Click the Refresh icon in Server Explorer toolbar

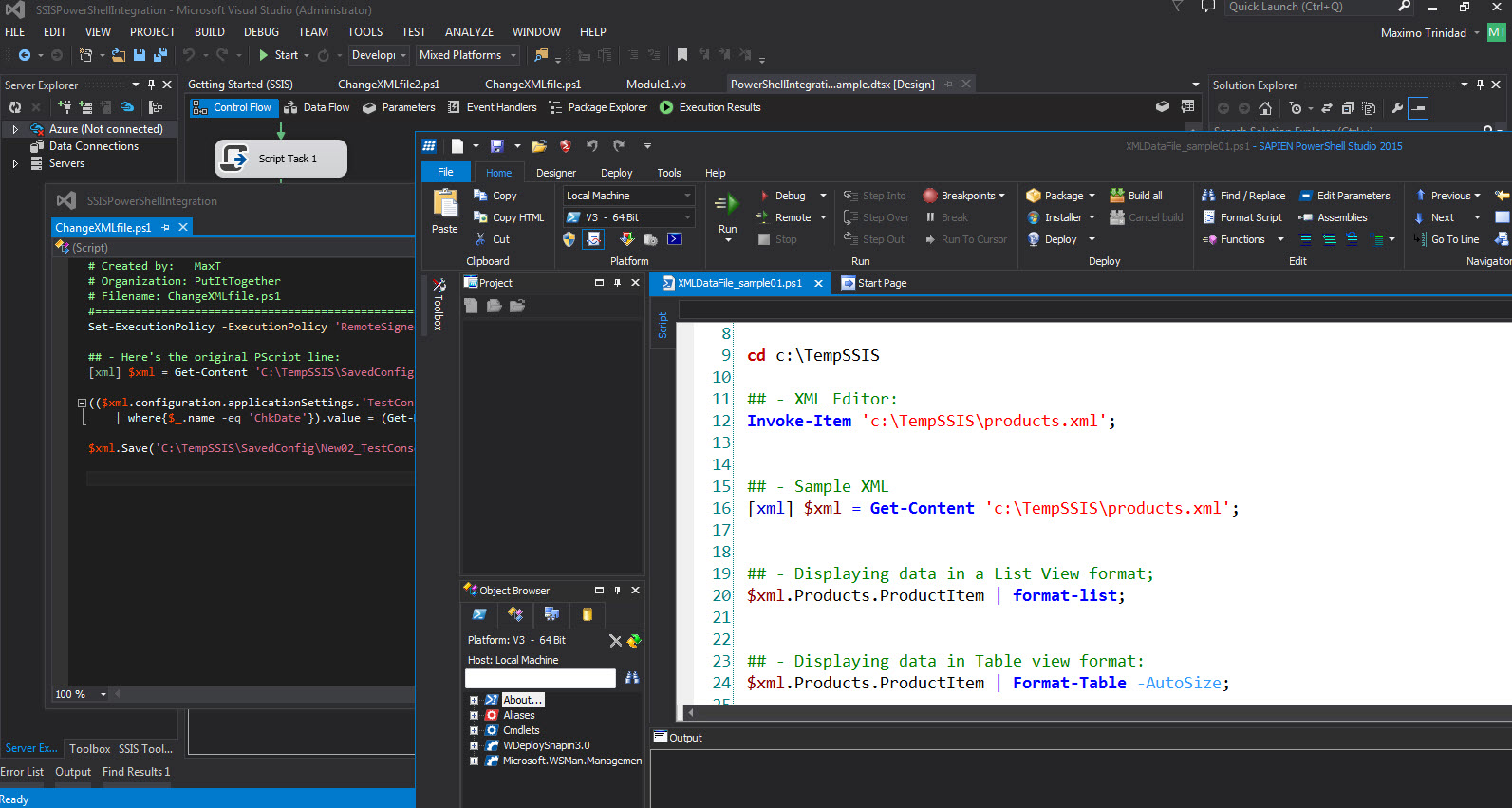15,107
